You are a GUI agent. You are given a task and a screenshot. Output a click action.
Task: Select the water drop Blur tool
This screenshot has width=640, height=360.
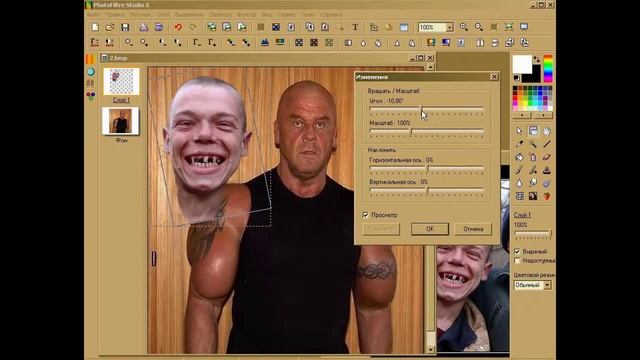(x=519, y=183)
